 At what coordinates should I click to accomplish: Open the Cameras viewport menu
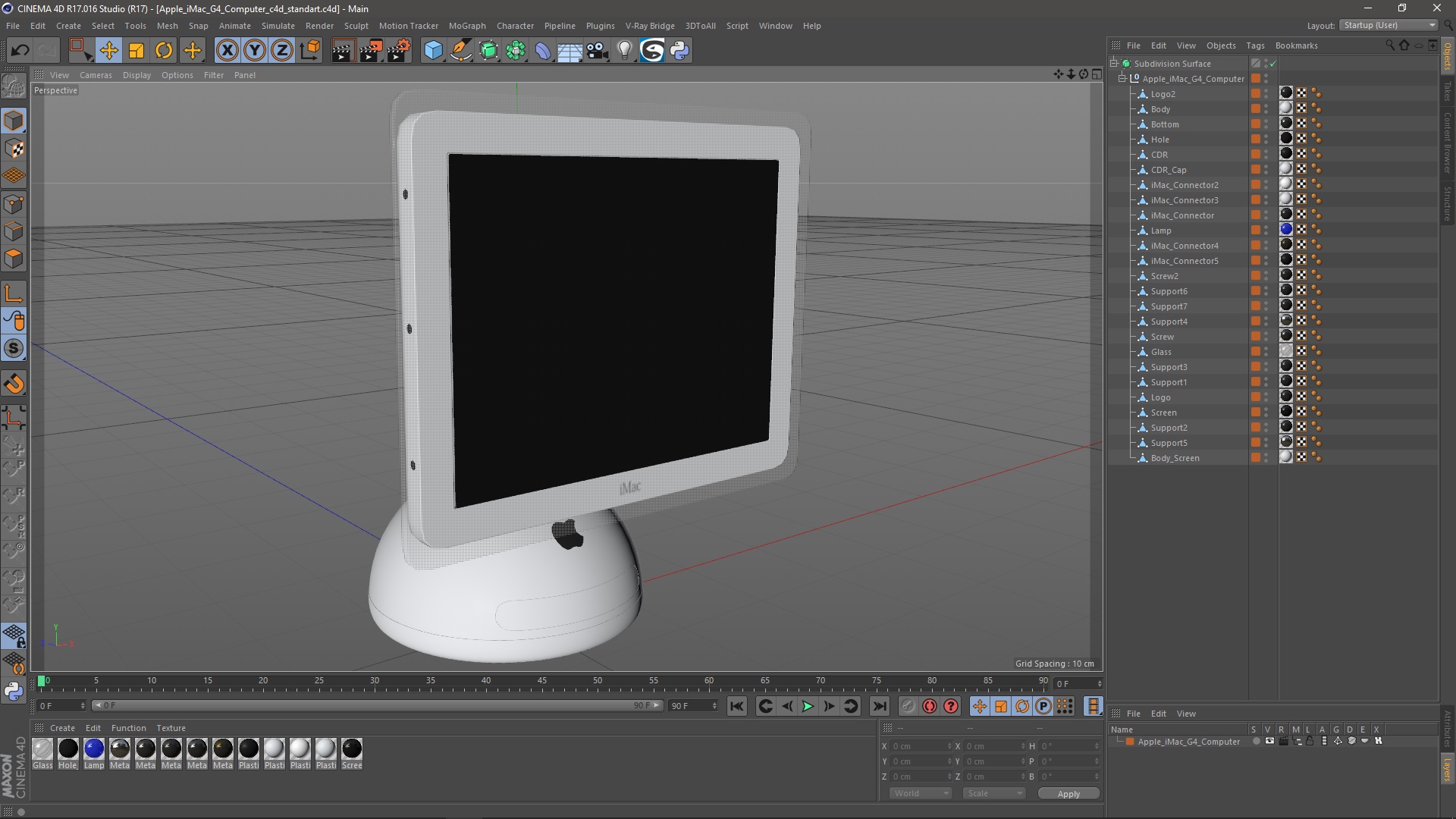tap(96, 75)
